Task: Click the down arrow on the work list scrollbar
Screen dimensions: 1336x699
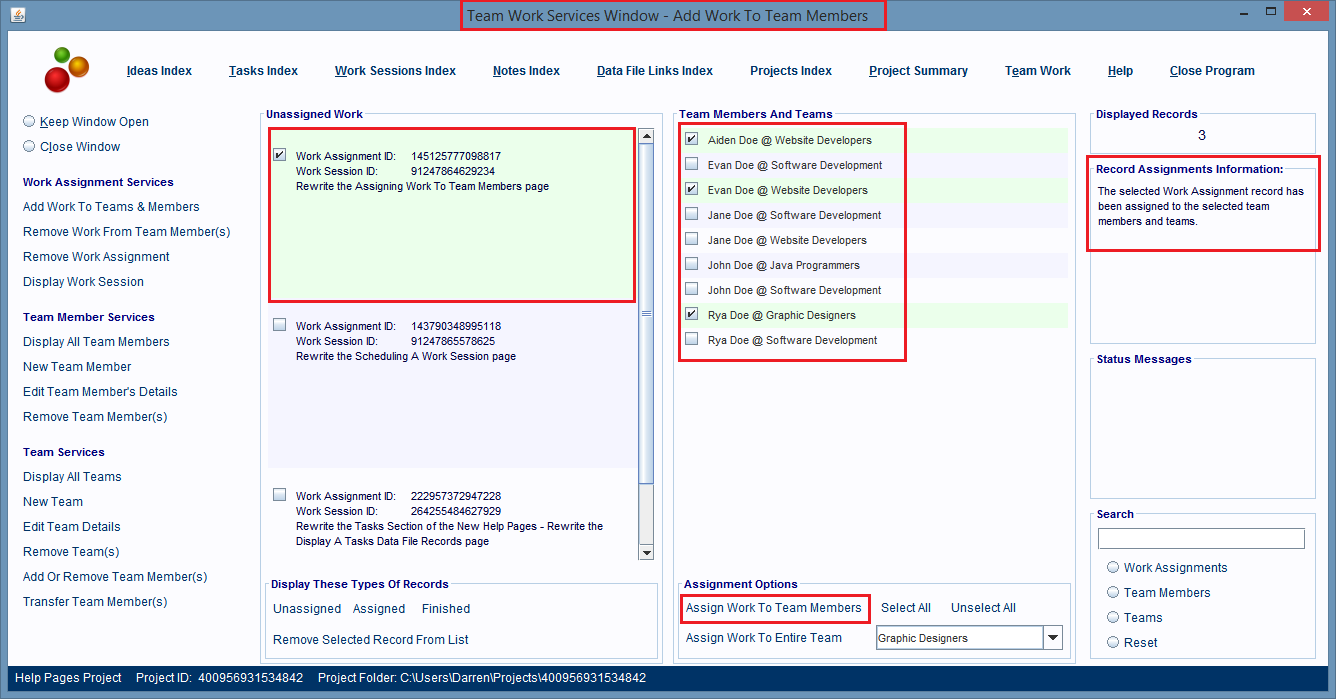Action: pos(647,551)
